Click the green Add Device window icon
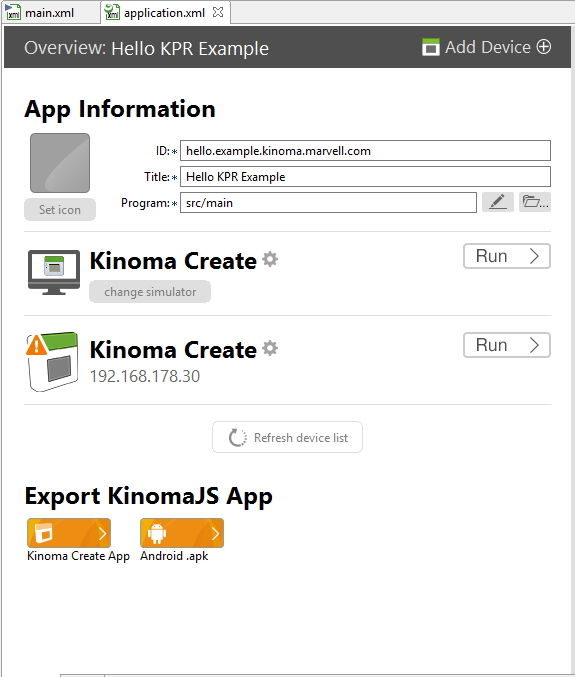This screenshot has height=677, width=575. tap(430, 47)
